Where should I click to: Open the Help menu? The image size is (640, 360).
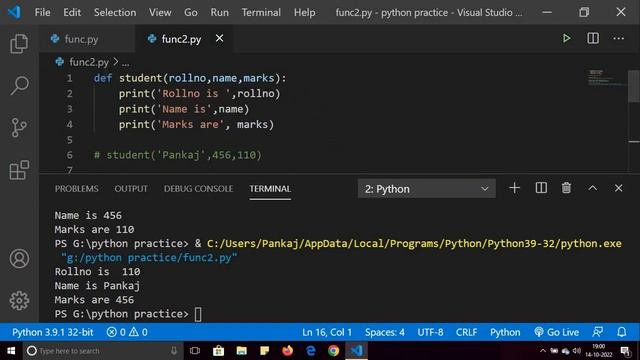[304, 12]
